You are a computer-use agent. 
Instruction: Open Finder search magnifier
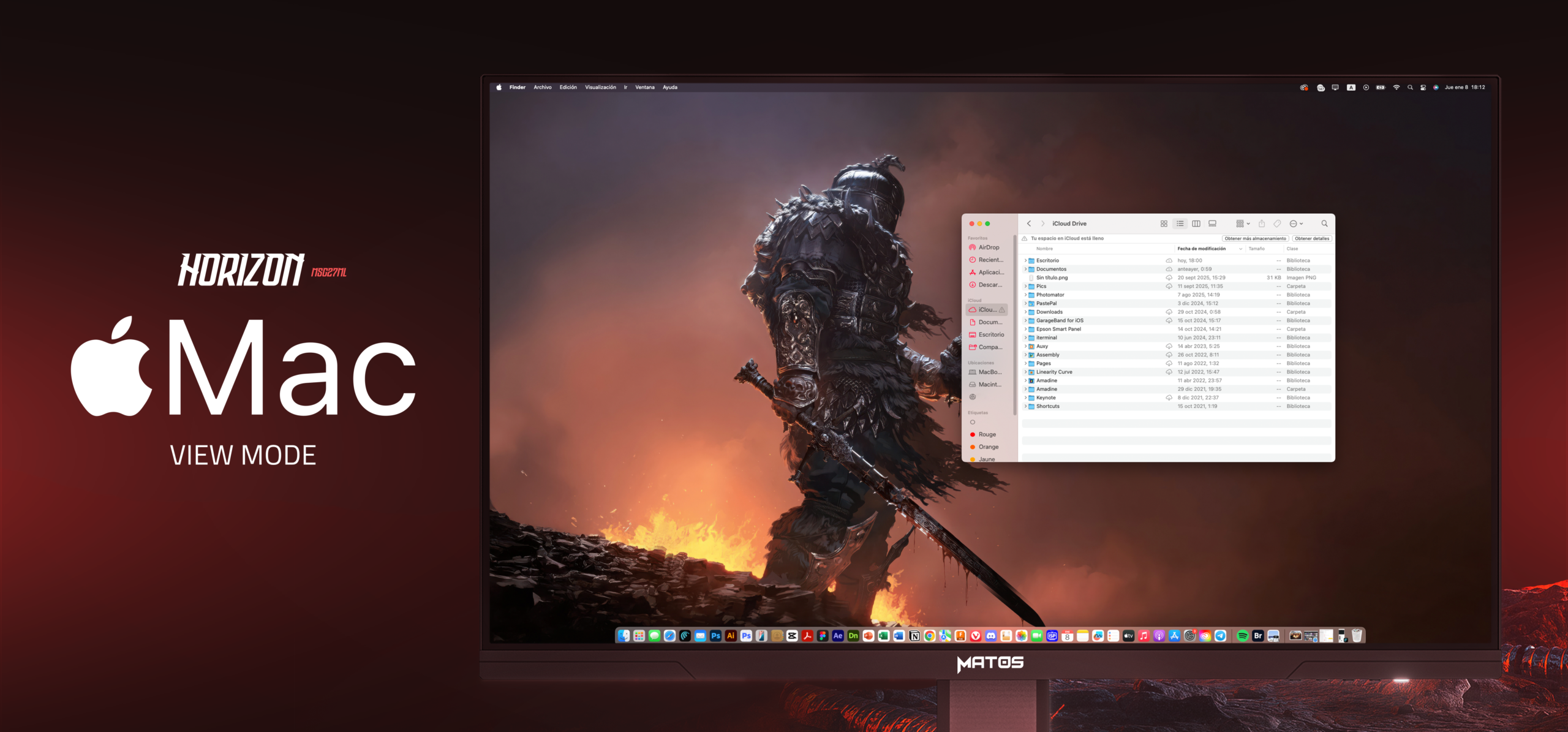pos(1324,224)
